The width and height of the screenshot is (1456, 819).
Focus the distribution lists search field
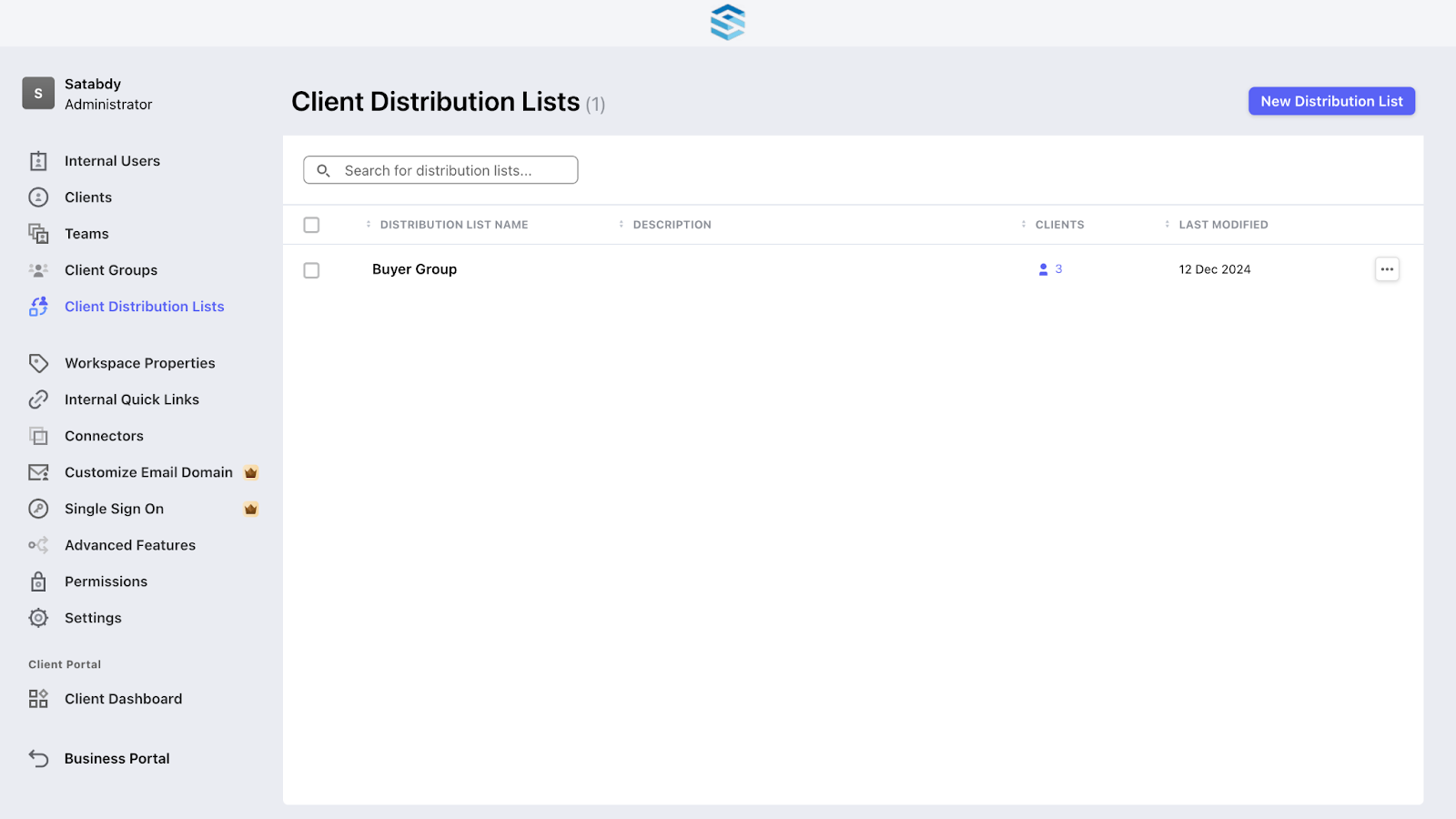pos(440,170)
